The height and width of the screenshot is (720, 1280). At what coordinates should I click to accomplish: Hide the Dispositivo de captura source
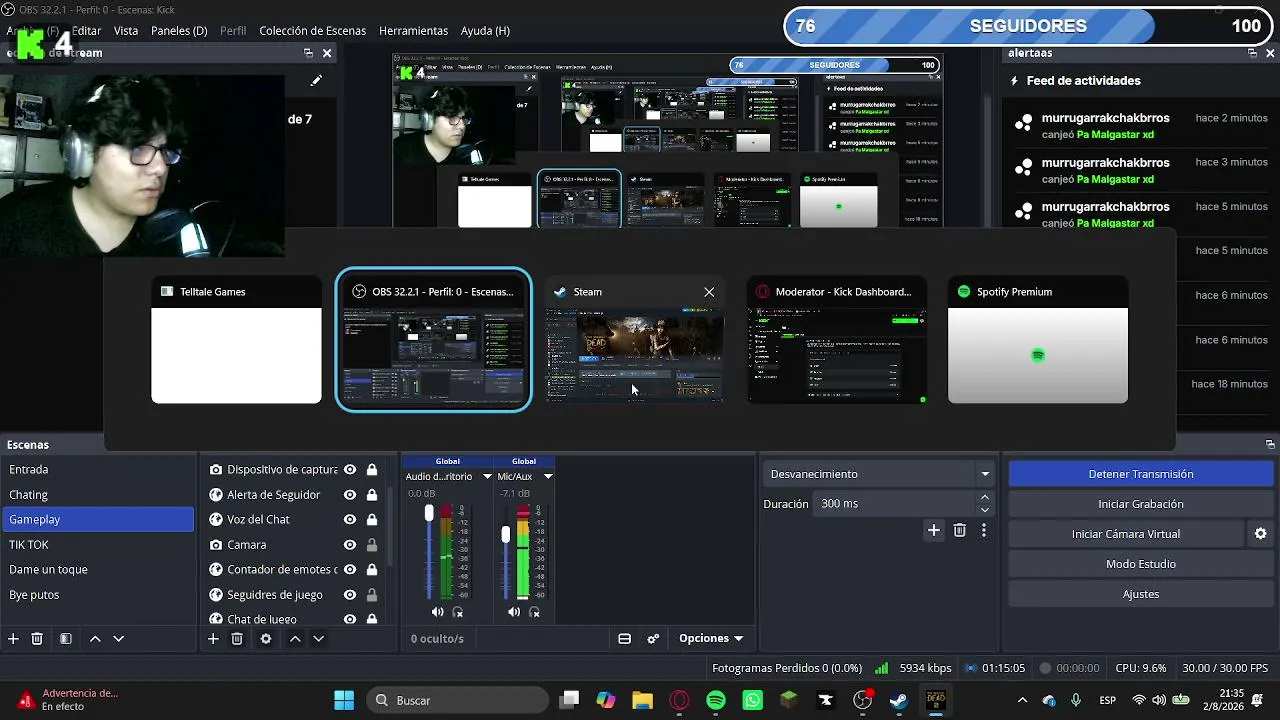[x=350, y=470]
